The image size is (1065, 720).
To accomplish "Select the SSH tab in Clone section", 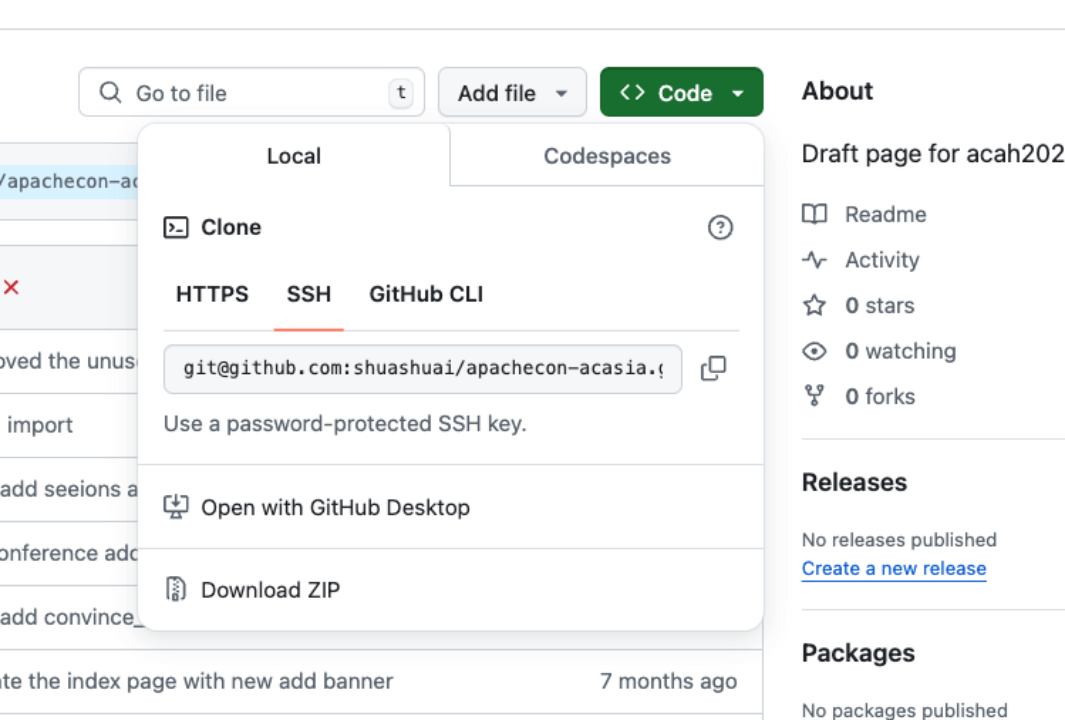I will (308, 294).
